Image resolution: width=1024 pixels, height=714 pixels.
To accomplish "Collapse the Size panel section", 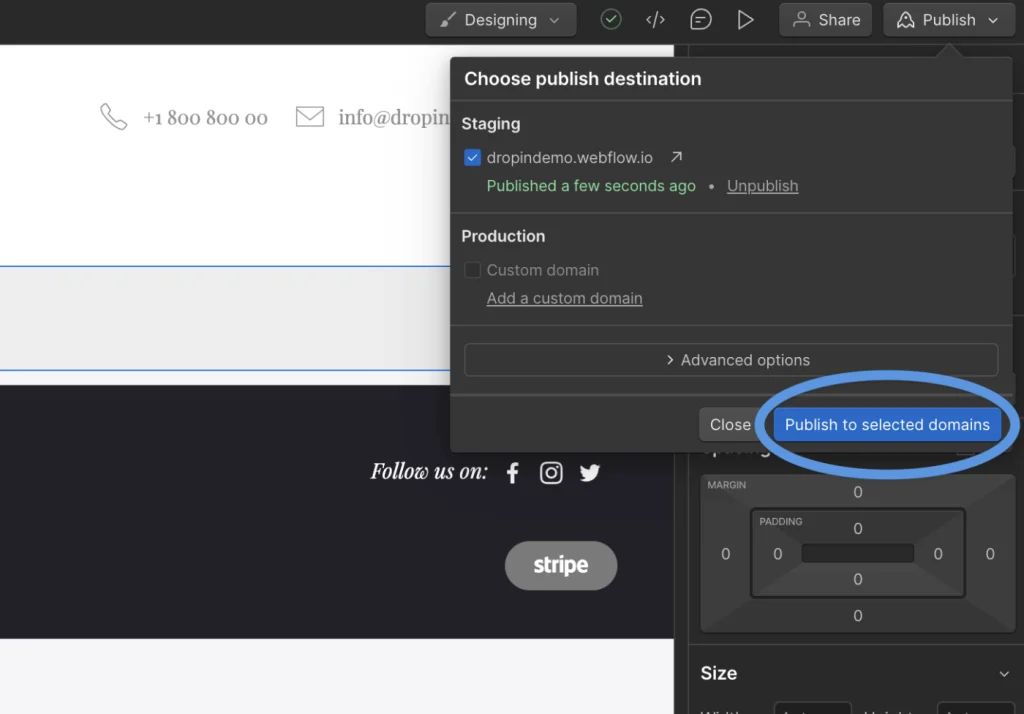I will [1005, 674].
